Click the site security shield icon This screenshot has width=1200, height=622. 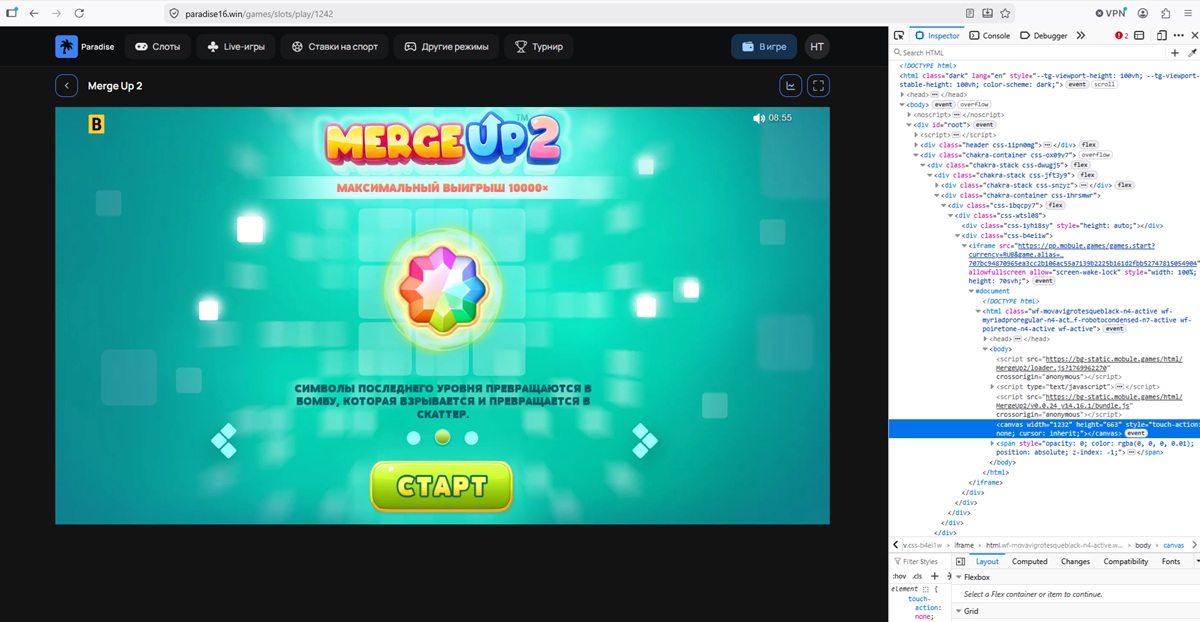point(173,13)
